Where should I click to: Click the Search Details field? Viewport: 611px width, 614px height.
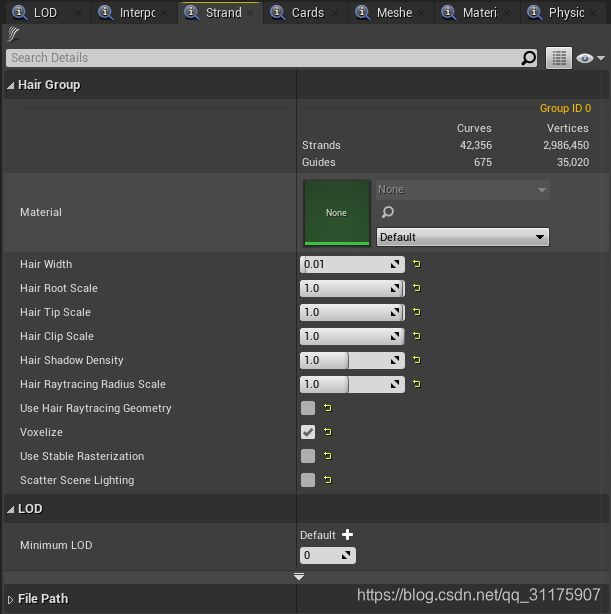(271, 58)
